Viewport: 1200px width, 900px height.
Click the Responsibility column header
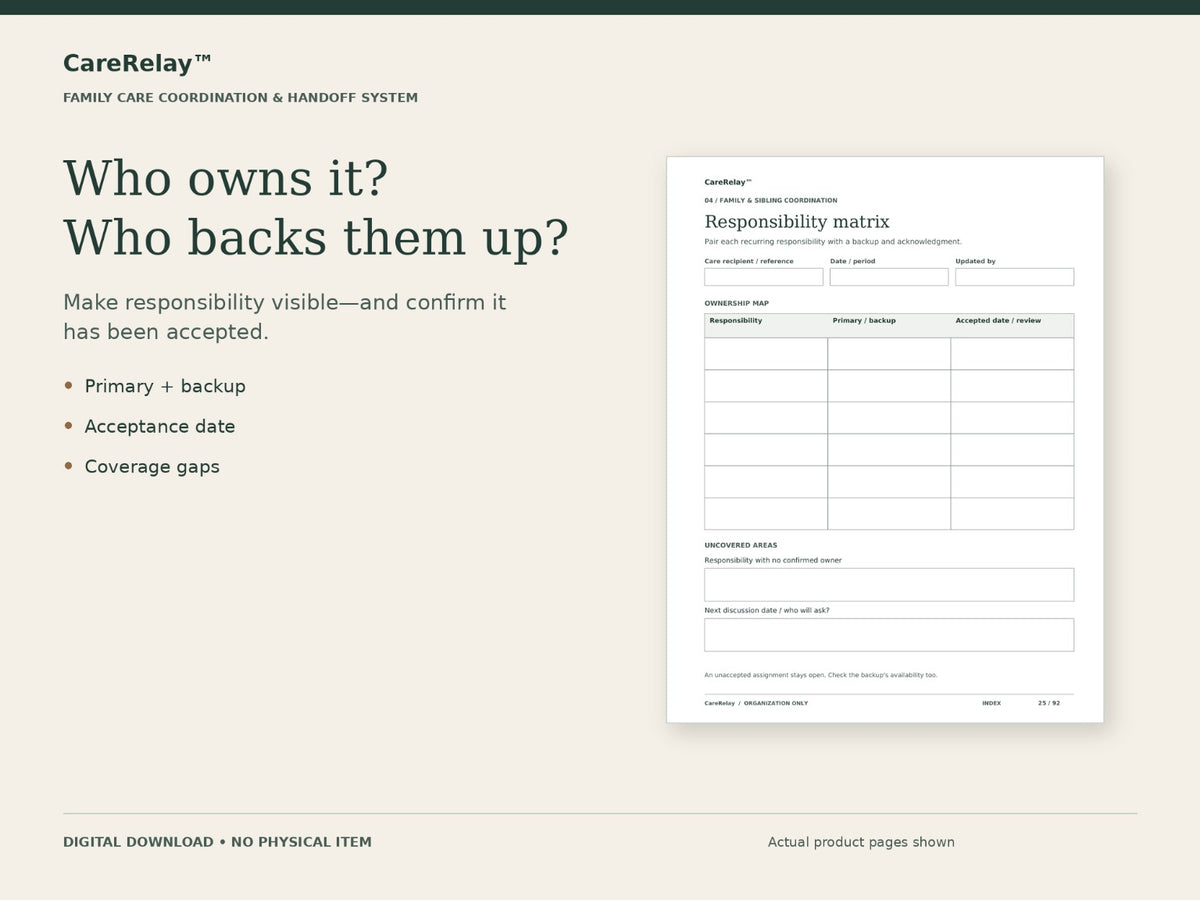[736, 321]
